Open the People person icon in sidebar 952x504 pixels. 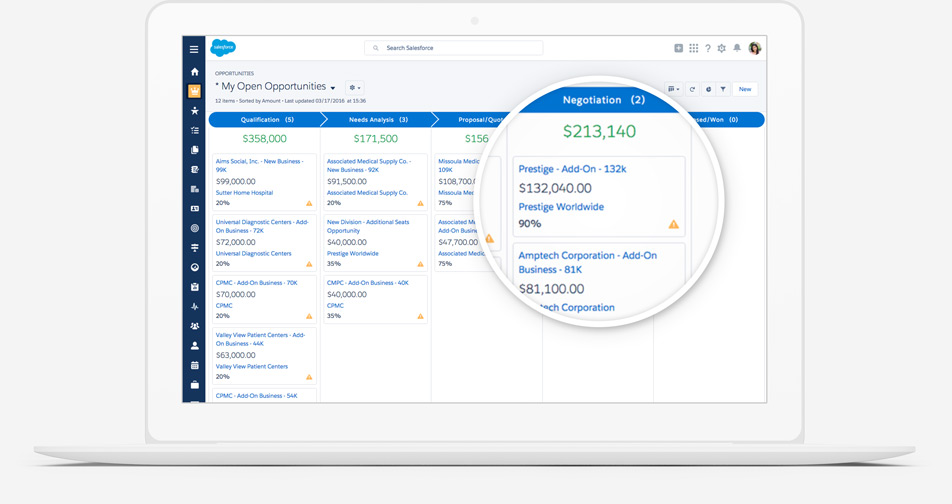(x=194, y=346)
